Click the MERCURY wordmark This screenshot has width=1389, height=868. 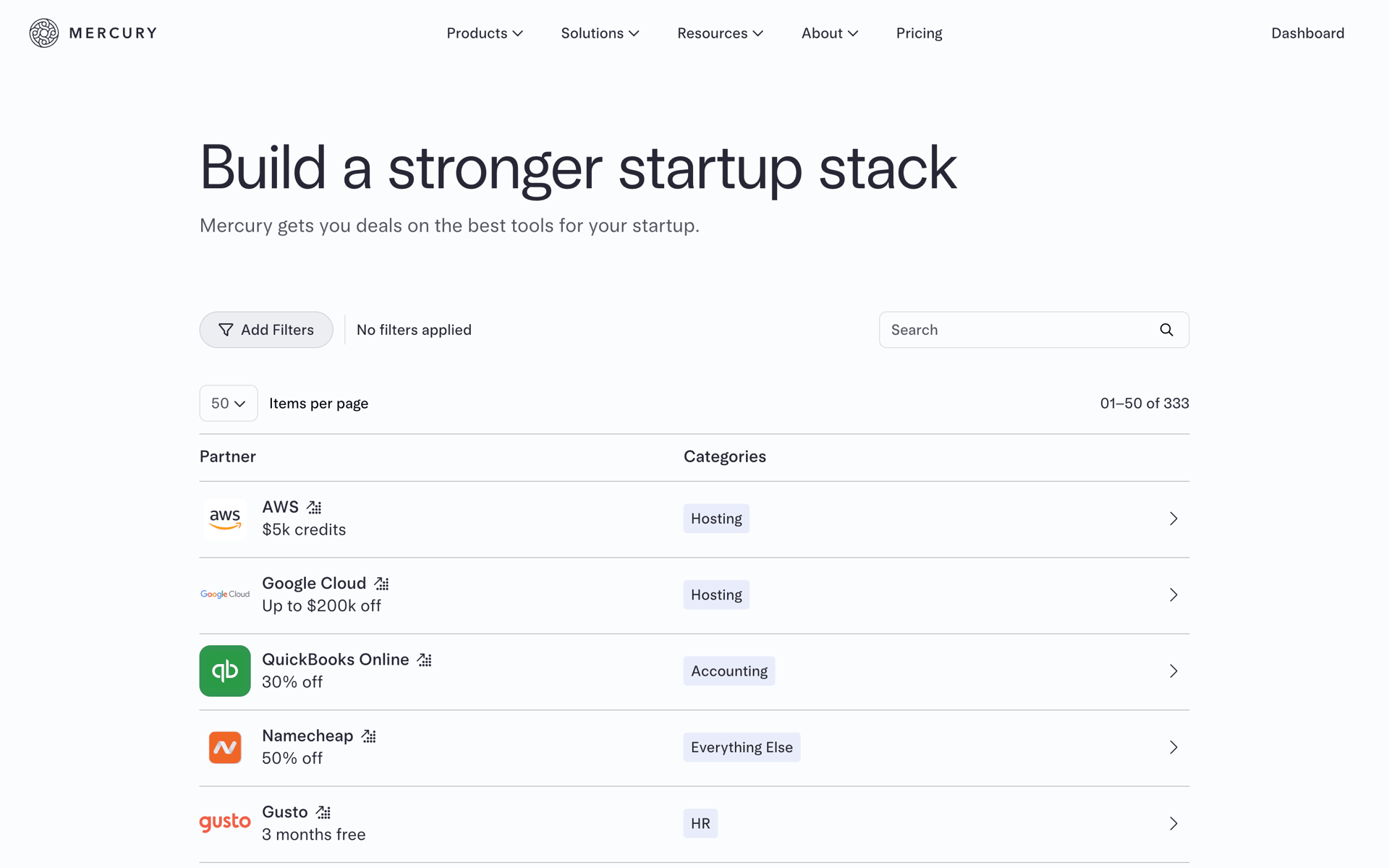click(113, 33)
